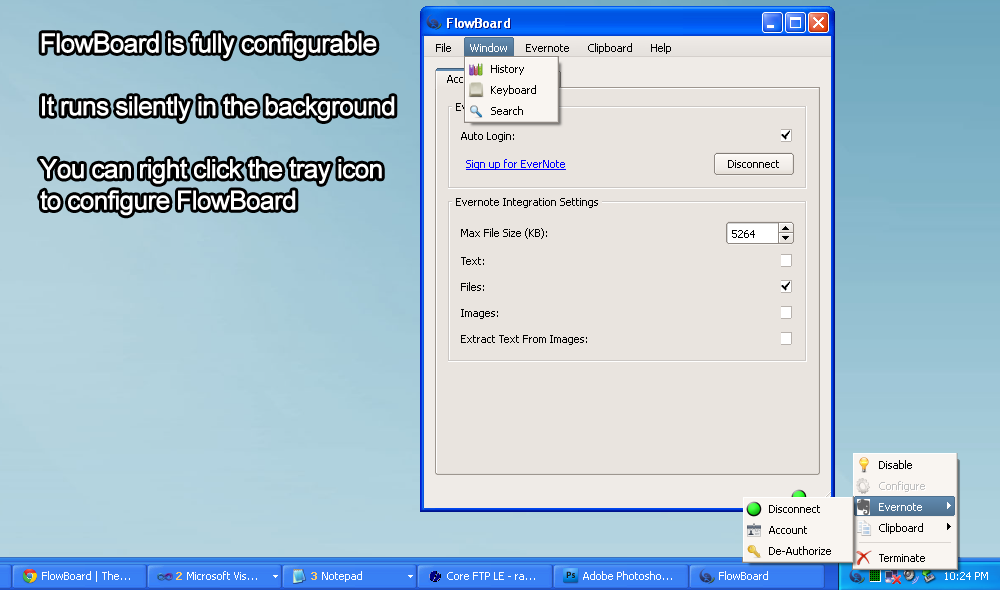
Task: Click the FlowBoard title bar icon
Action: (x=434, y=23)
